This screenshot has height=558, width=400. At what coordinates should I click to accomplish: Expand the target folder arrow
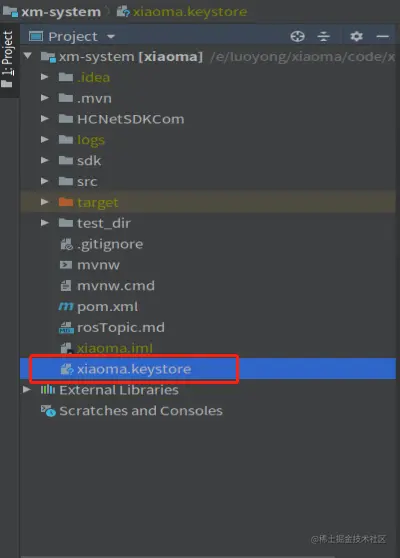click(44, 202)
